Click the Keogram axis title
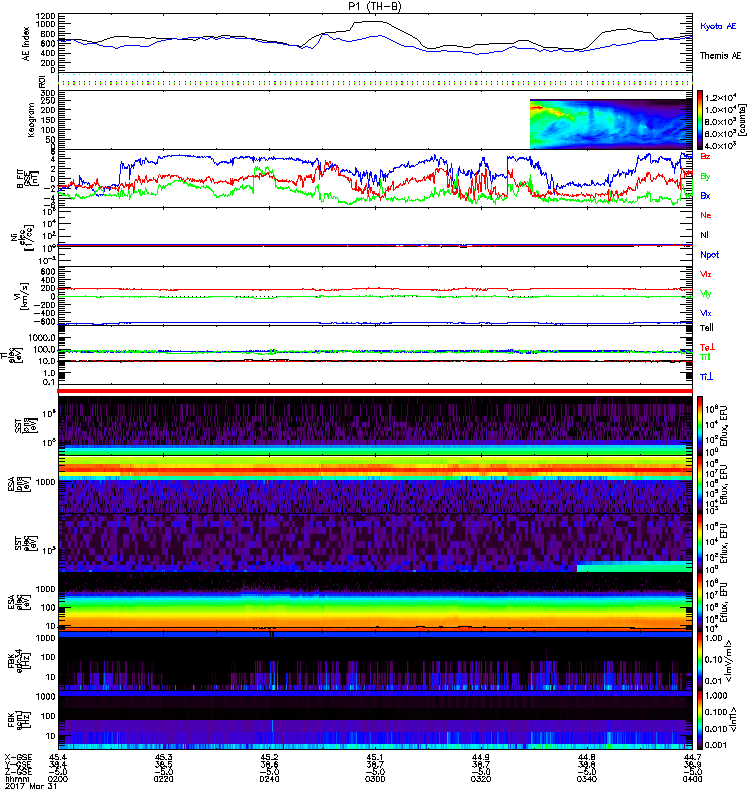Screen dimensions: 750x800 click(x=31, y=119)
